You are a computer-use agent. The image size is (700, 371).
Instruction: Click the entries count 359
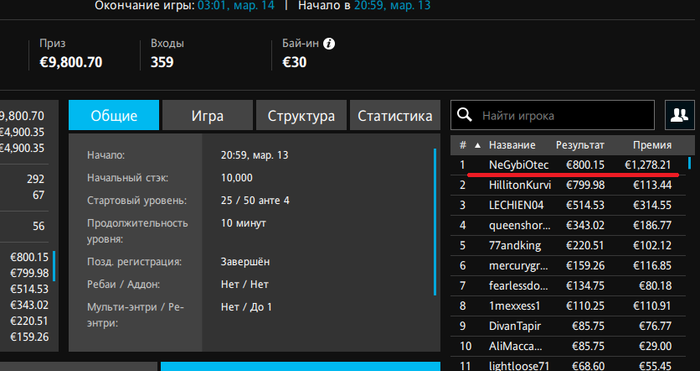pyautogui.click(x=162, y=62)
